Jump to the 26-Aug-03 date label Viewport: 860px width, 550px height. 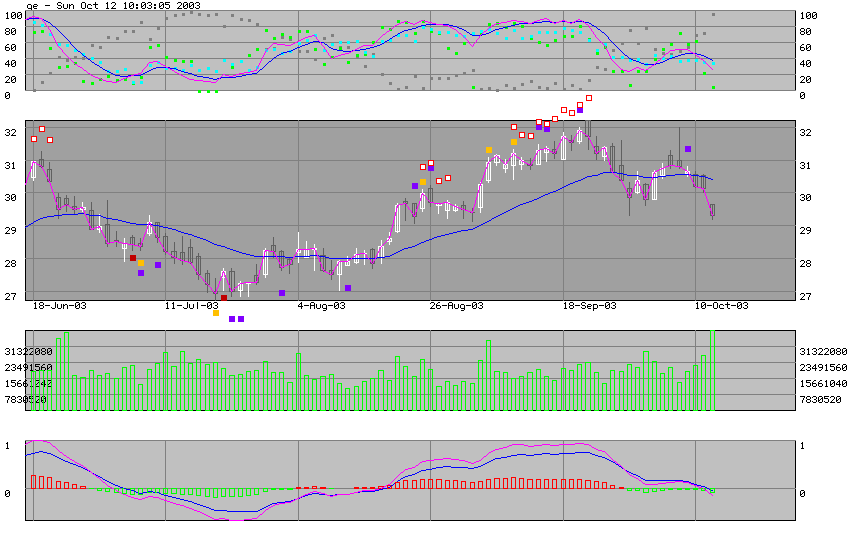pyautogui.click(x=456, y=305)
